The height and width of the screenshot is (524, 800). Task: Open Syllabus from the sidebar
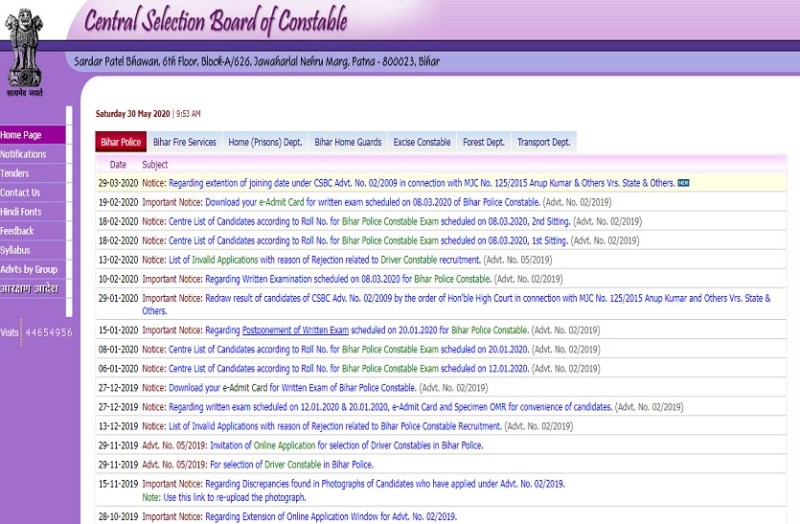tap(16, 250)
